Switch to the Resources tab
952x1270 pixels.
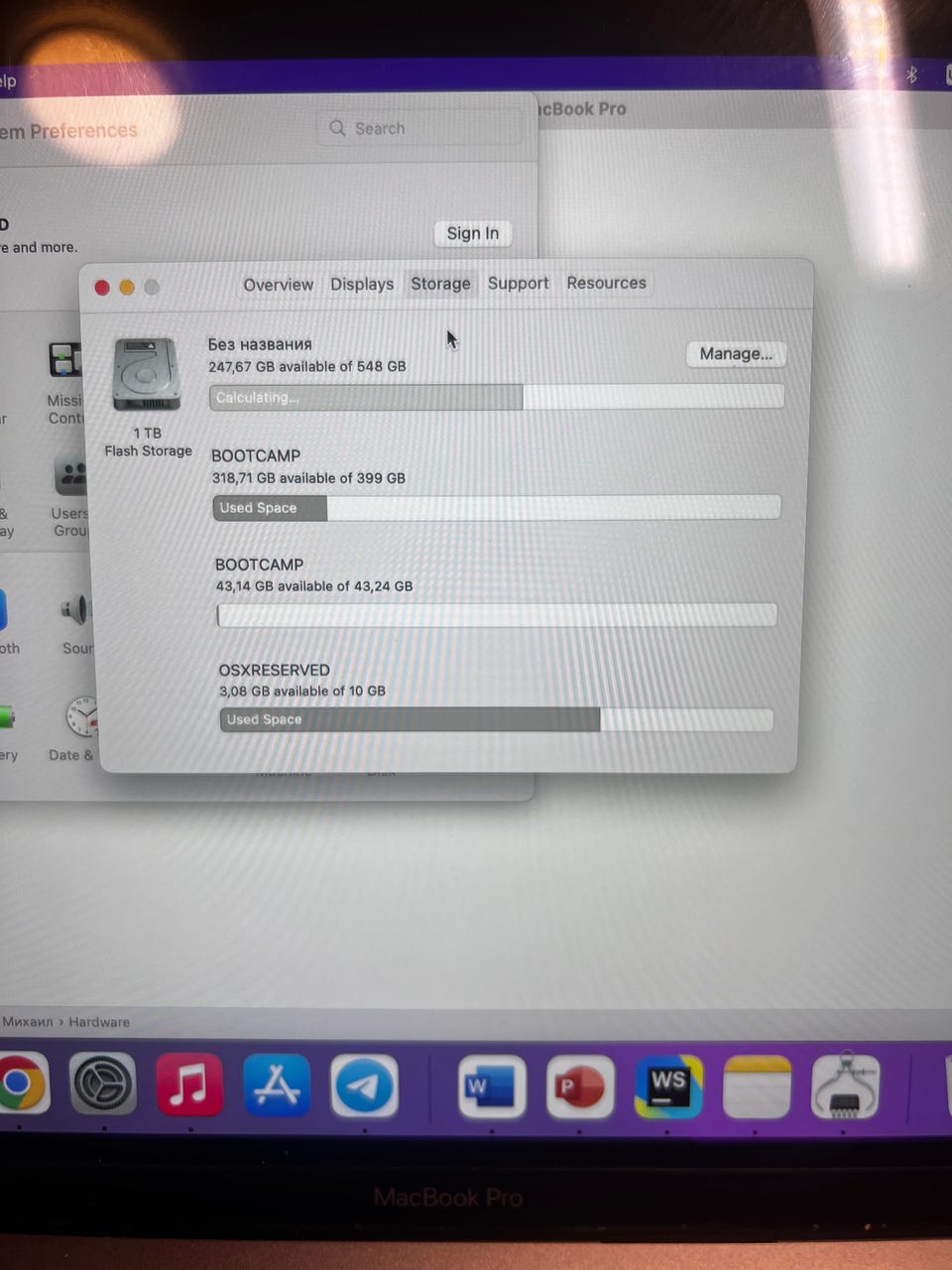[x=606, y=283]
